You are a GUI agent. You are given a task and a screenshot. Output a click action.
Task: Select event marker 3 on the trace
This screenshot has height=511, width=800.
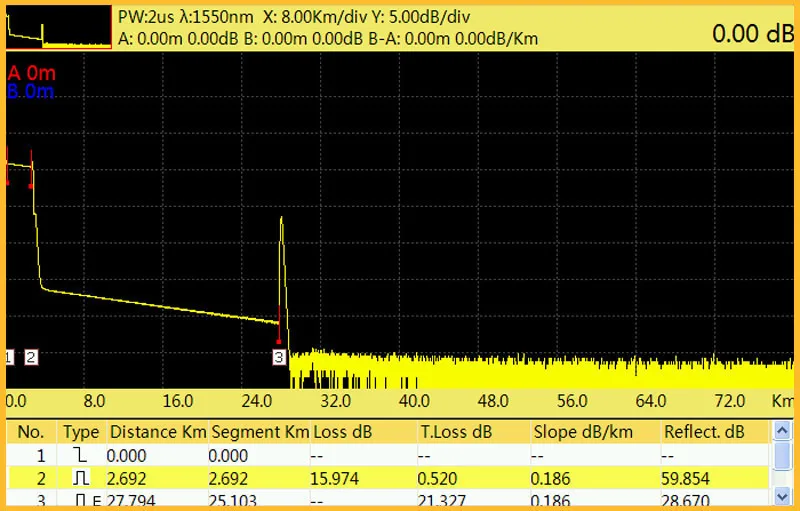279,357
